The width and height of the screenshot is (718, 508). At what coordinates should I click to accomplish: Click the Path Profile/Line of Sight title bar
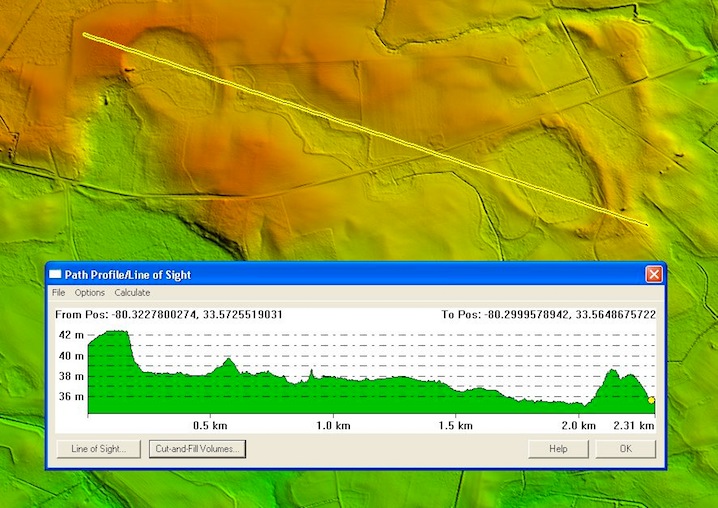point(300,275)
